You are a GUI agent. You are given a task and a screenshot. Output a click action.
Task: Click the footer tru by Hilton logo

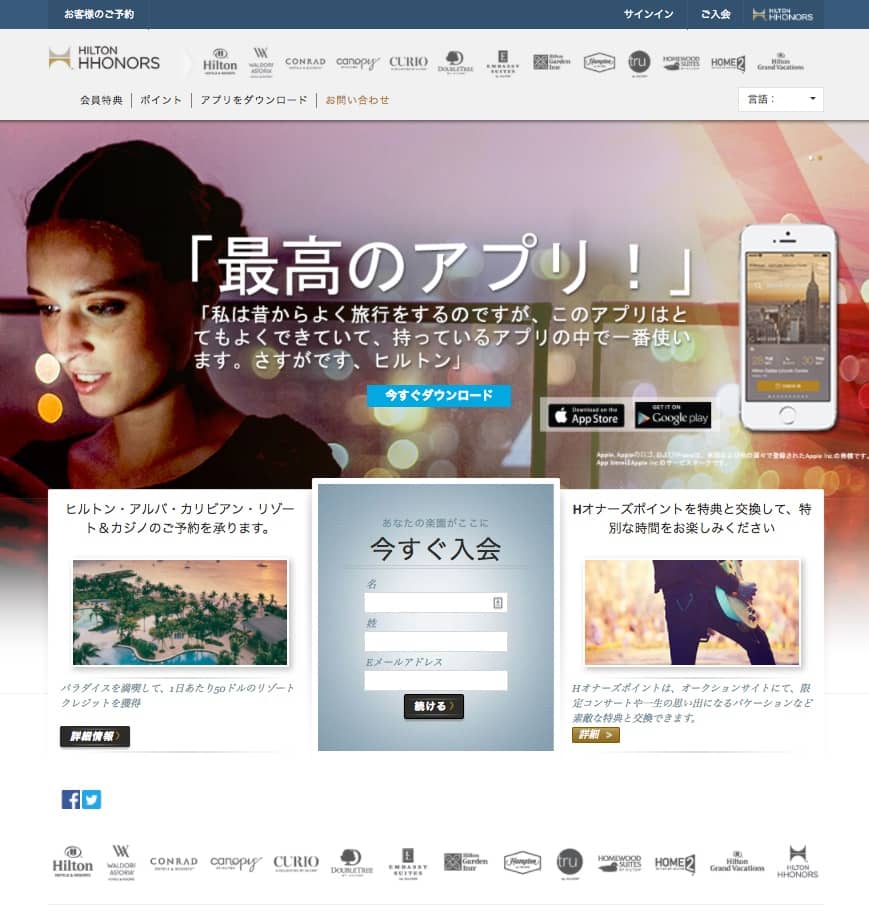pos(570,864)
